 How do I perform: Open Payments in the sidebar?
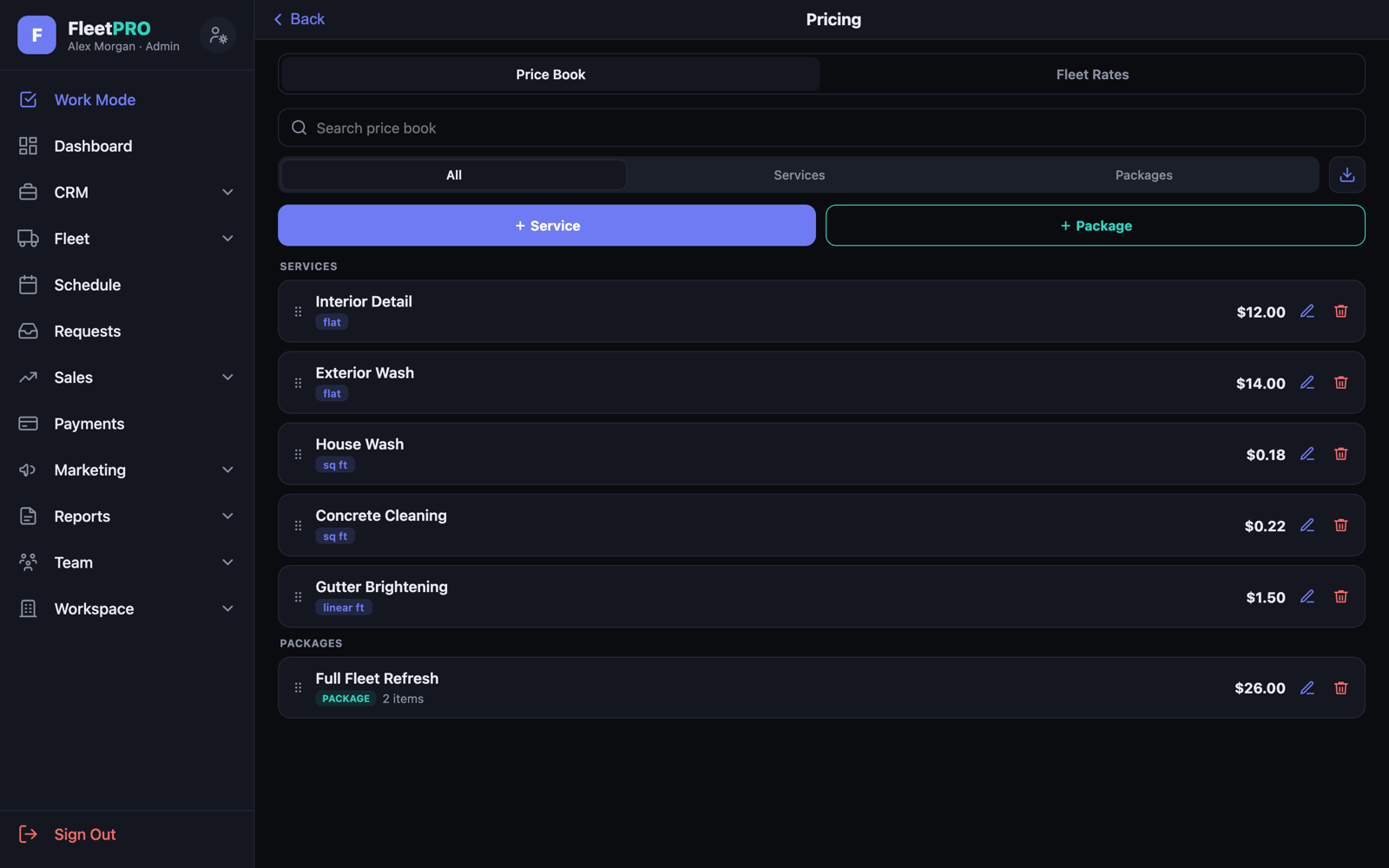pyautogui.click(x=127, y=424)
